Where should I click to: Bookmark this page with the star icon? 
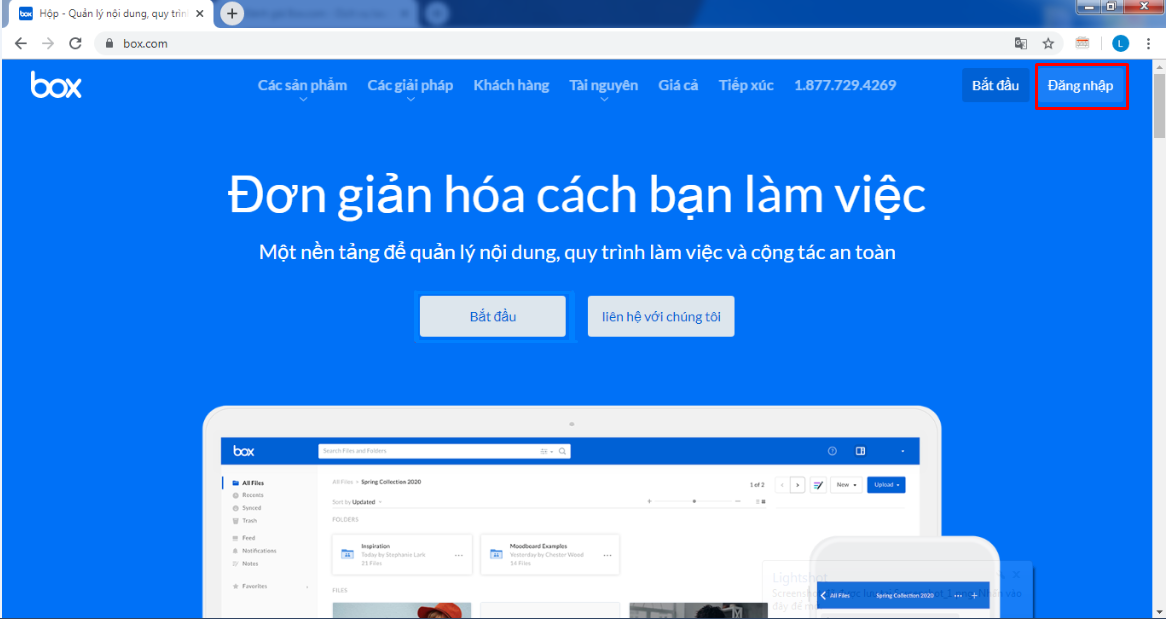1049,43
